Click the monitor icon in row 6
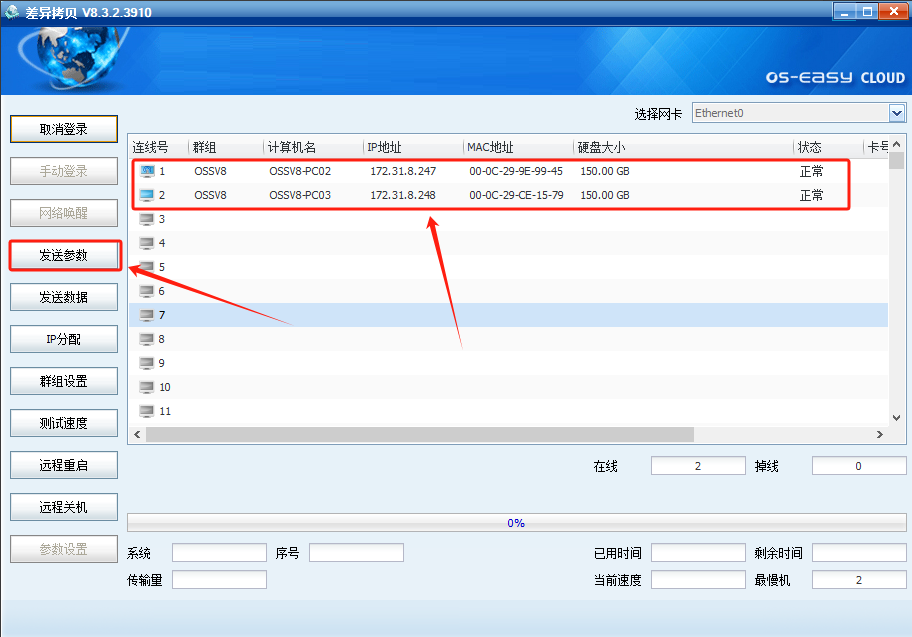The height and width of the screenshot is (637, 912). 147,291
